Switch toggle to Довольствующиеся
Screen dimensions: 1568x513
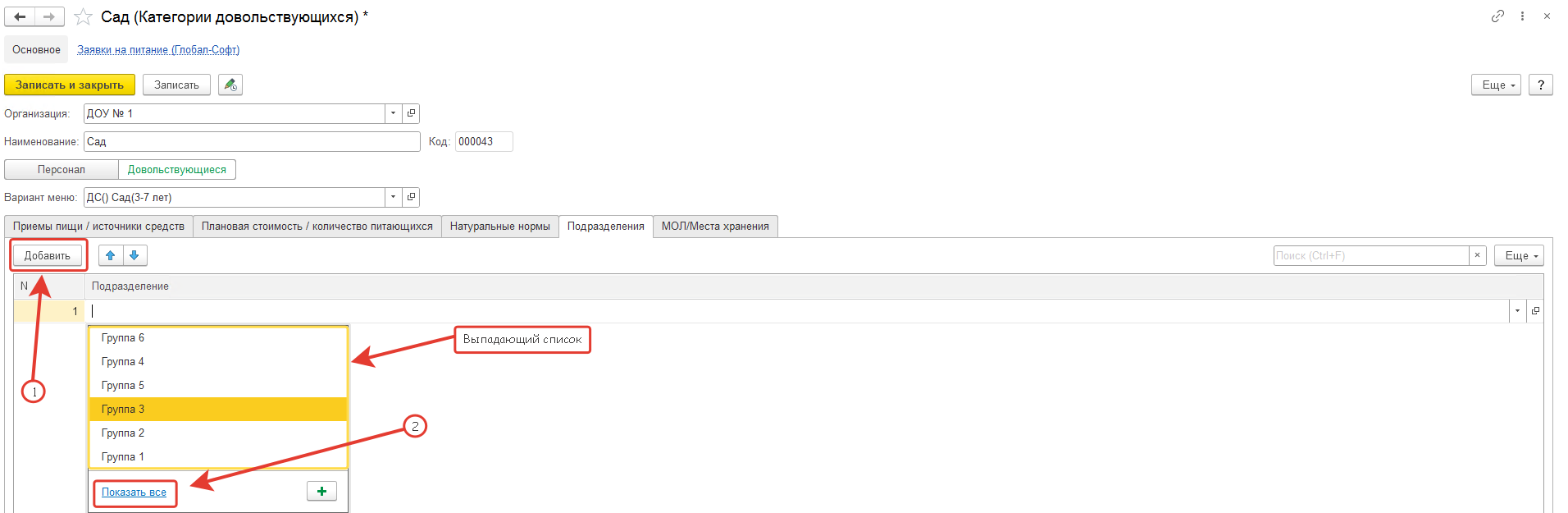[177, 169]
